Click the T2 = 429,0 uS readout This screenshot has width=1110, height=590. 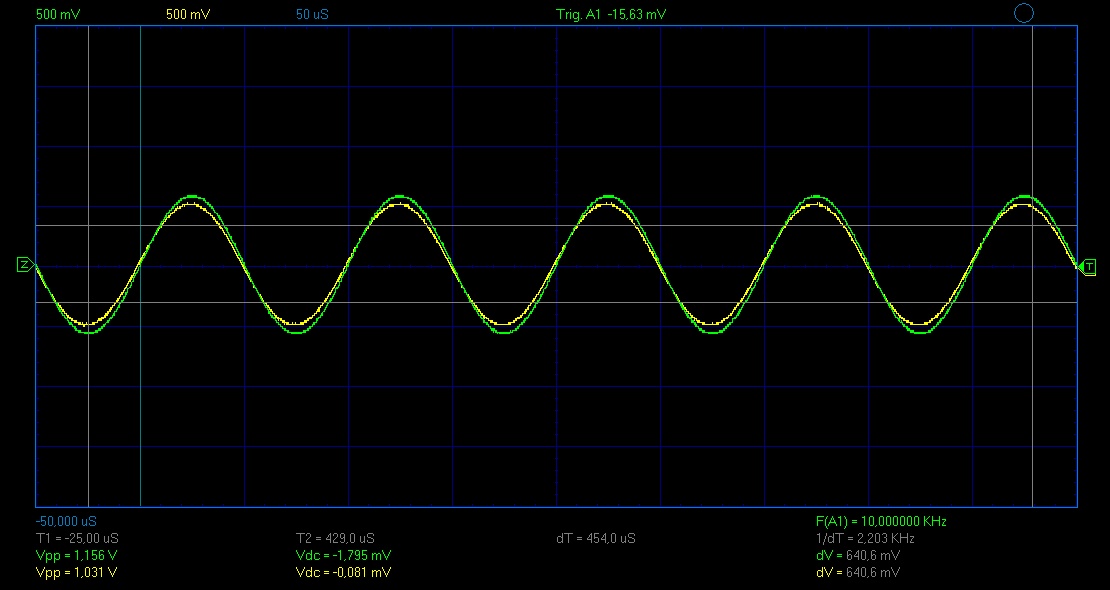336,538
